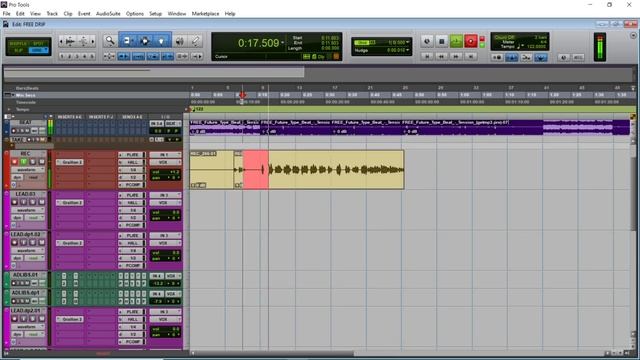Click the main counter time display
The height and width of the screenshot is (360, 640).
[x=258, y=43]
